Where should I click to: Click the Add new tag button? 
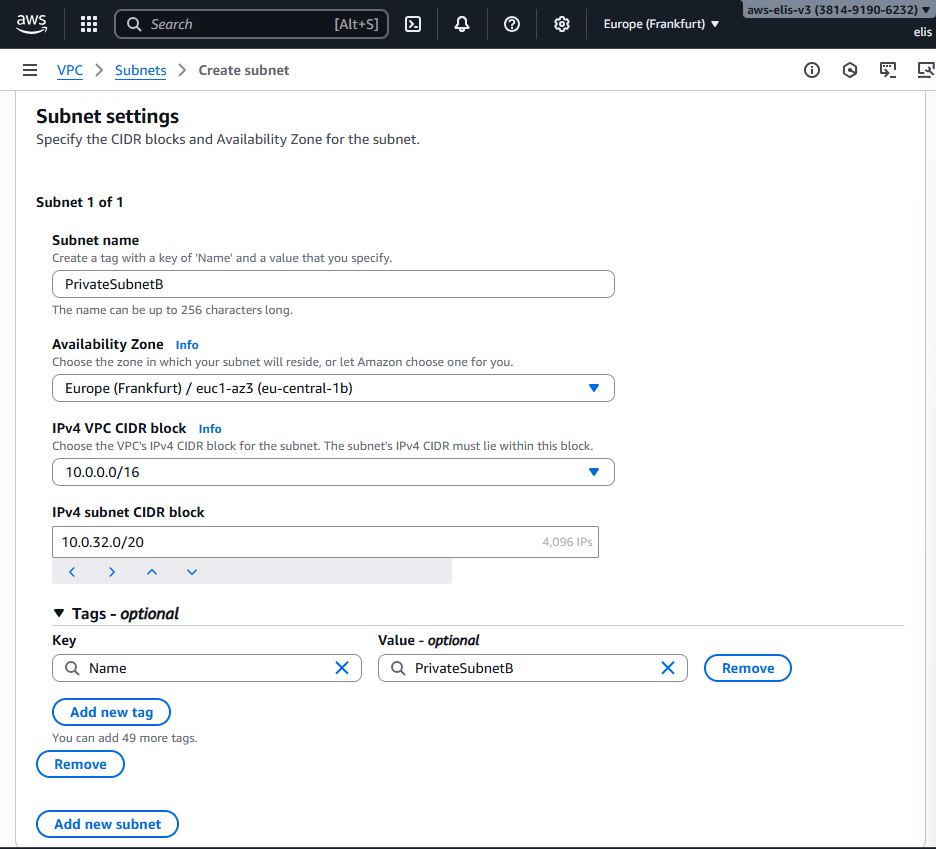(x=111, y=712)
